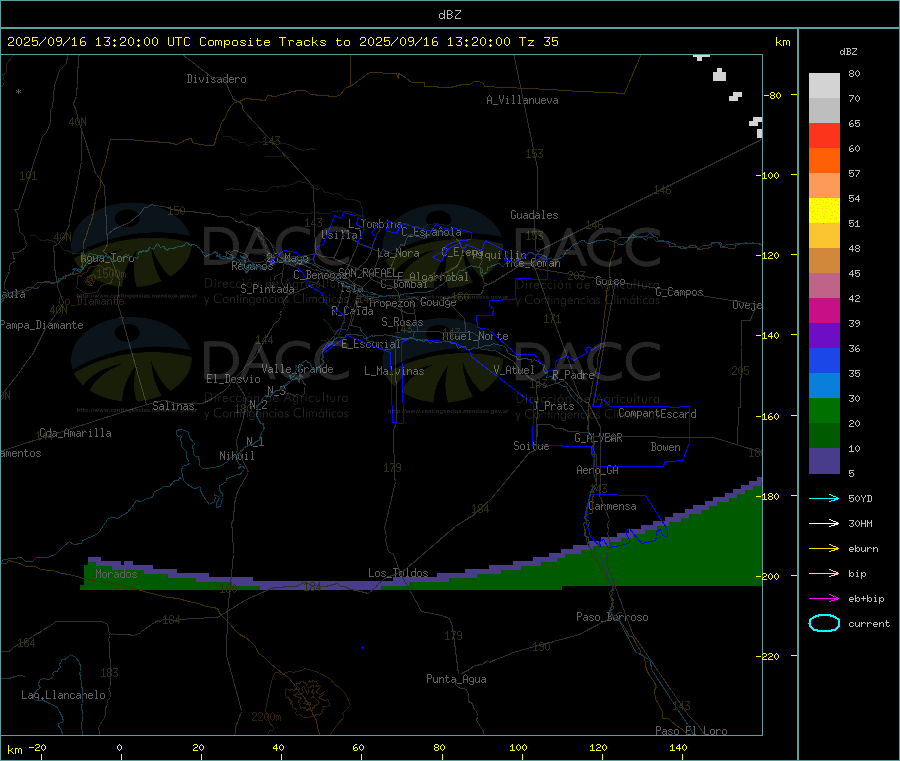Click the Los_Toldos map label
This screenshot has width=900, height=761.
click(398, 573)
